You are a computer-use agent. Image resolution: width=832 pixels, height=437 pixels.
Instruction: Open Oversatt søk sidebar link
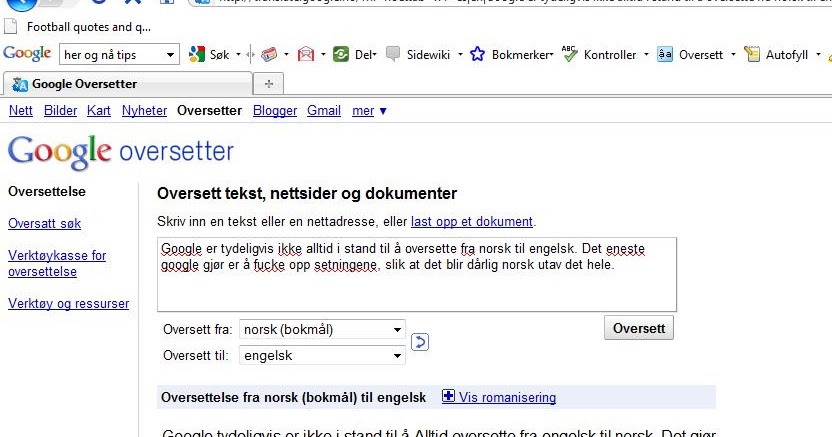tap(45, 223)
